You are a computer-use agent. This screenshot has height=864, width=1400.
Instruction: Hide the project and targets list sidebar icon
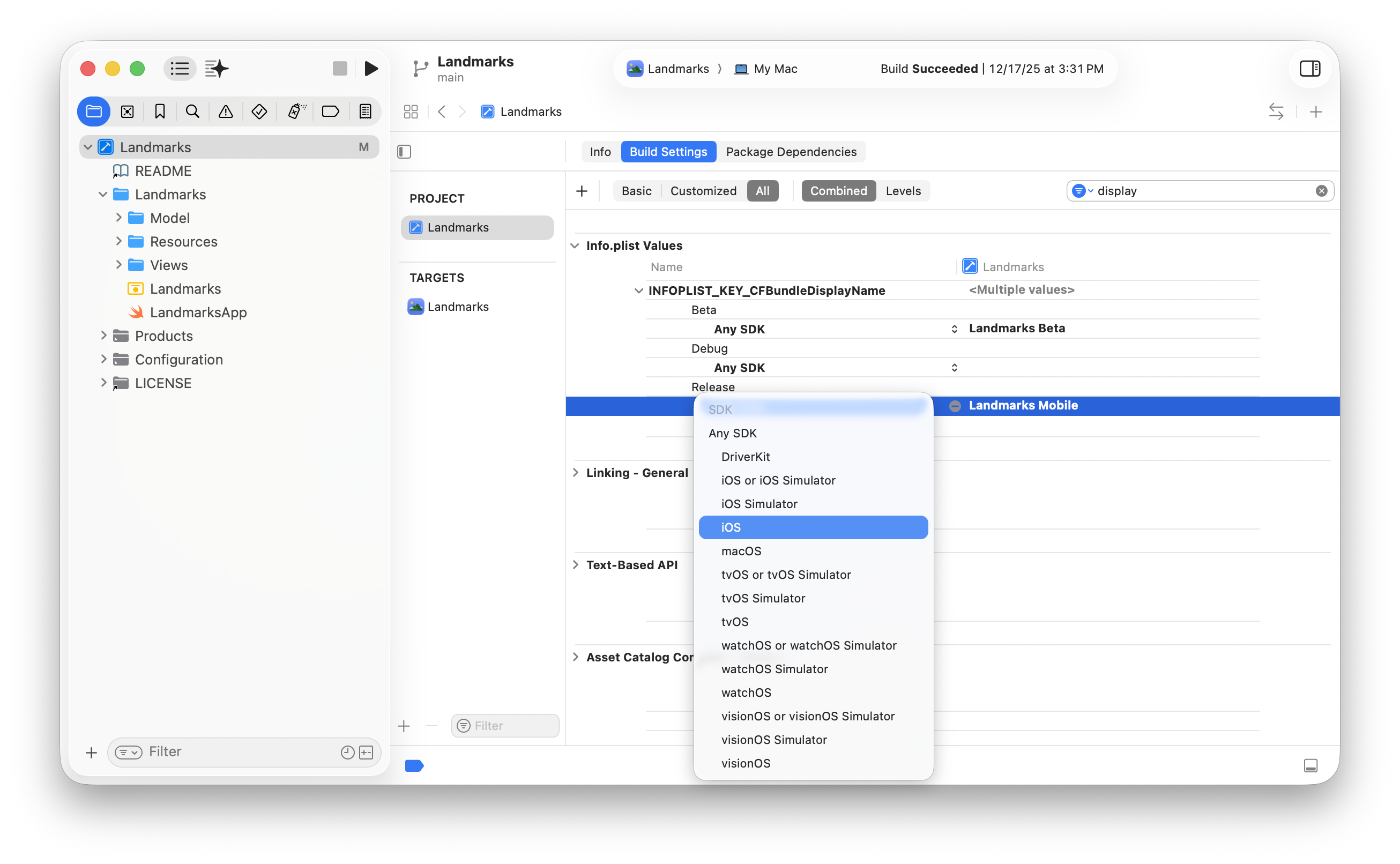[x=404, y=152]
